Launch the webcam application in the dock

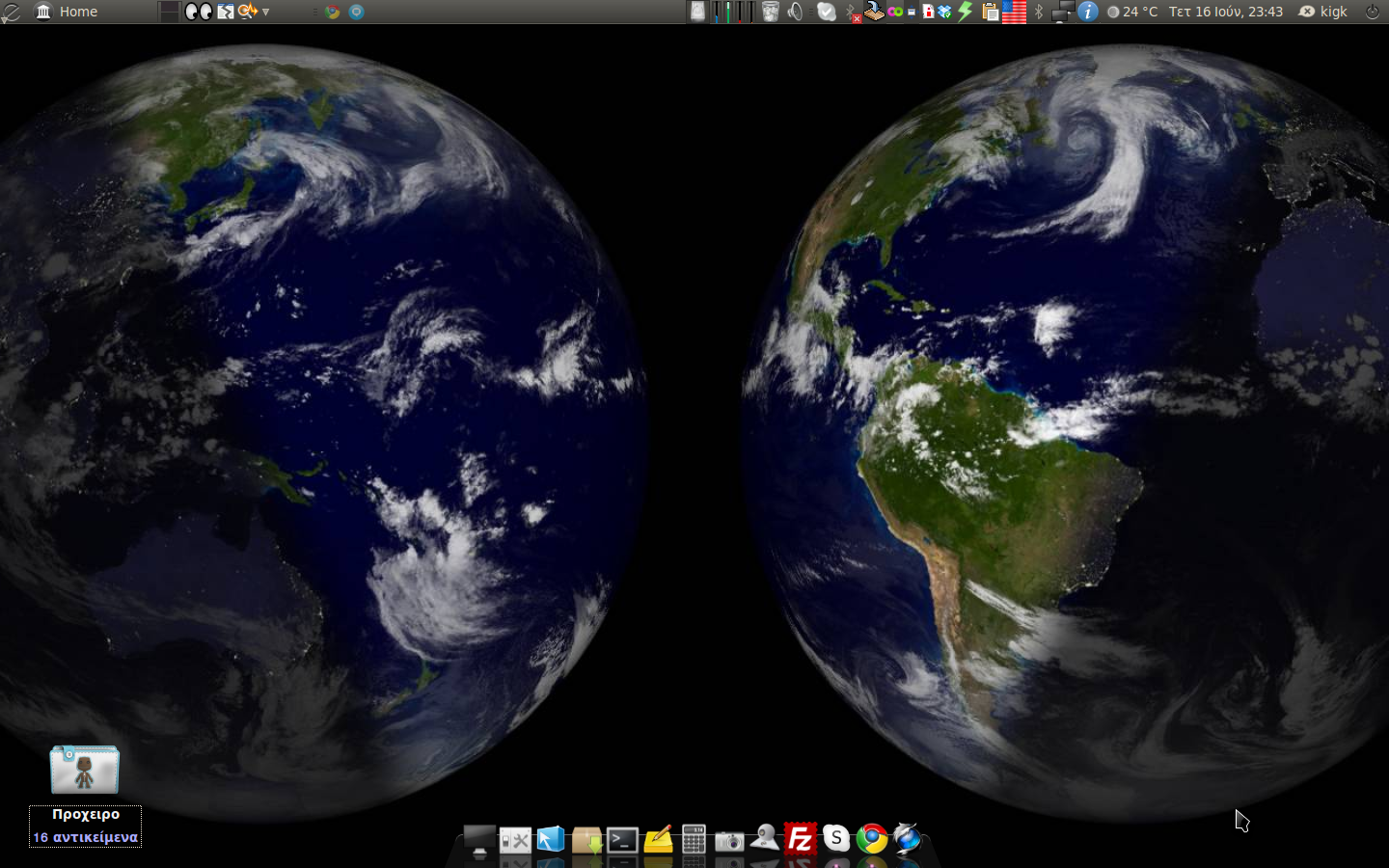tap(765, 837)
